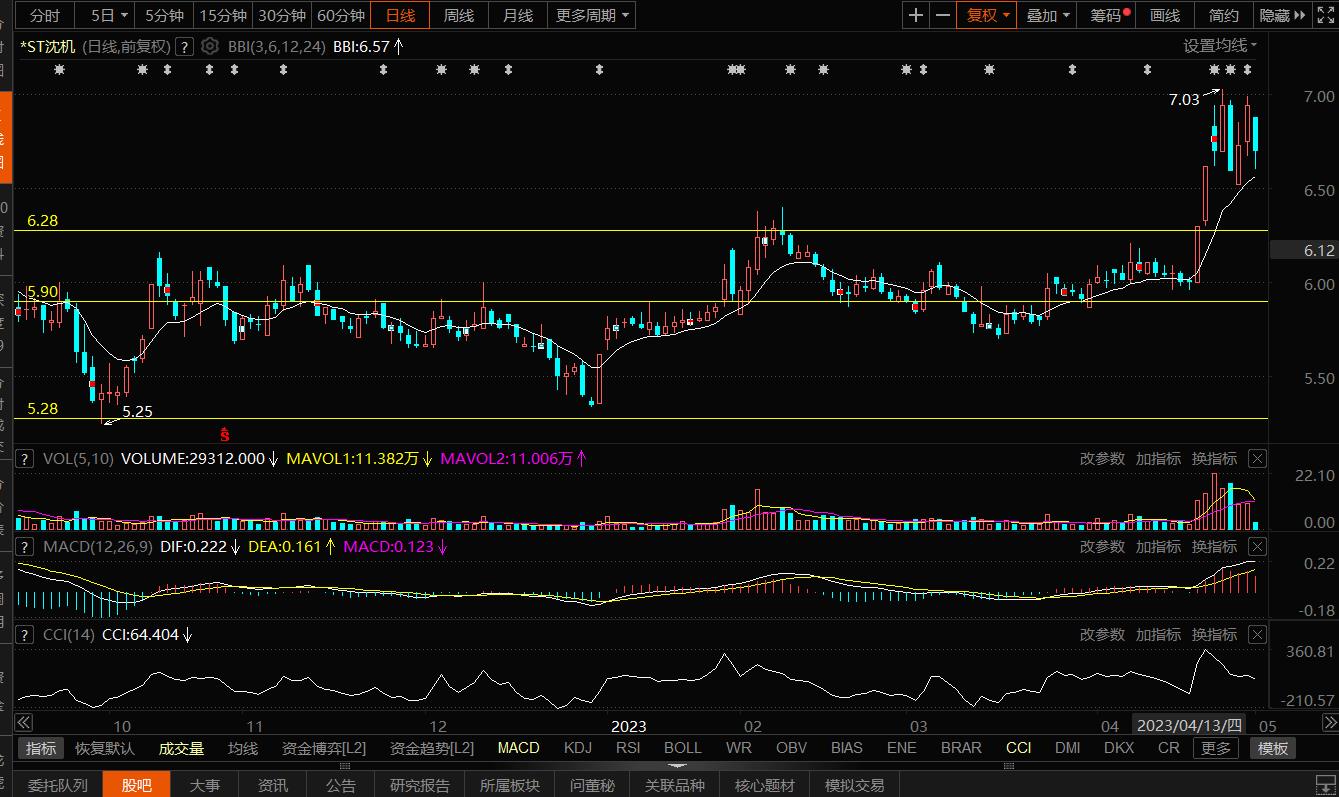This screenshot has height=797, width=1339.
Task: Toggle the 成交量 volume indicator
Action: (181, 748)
